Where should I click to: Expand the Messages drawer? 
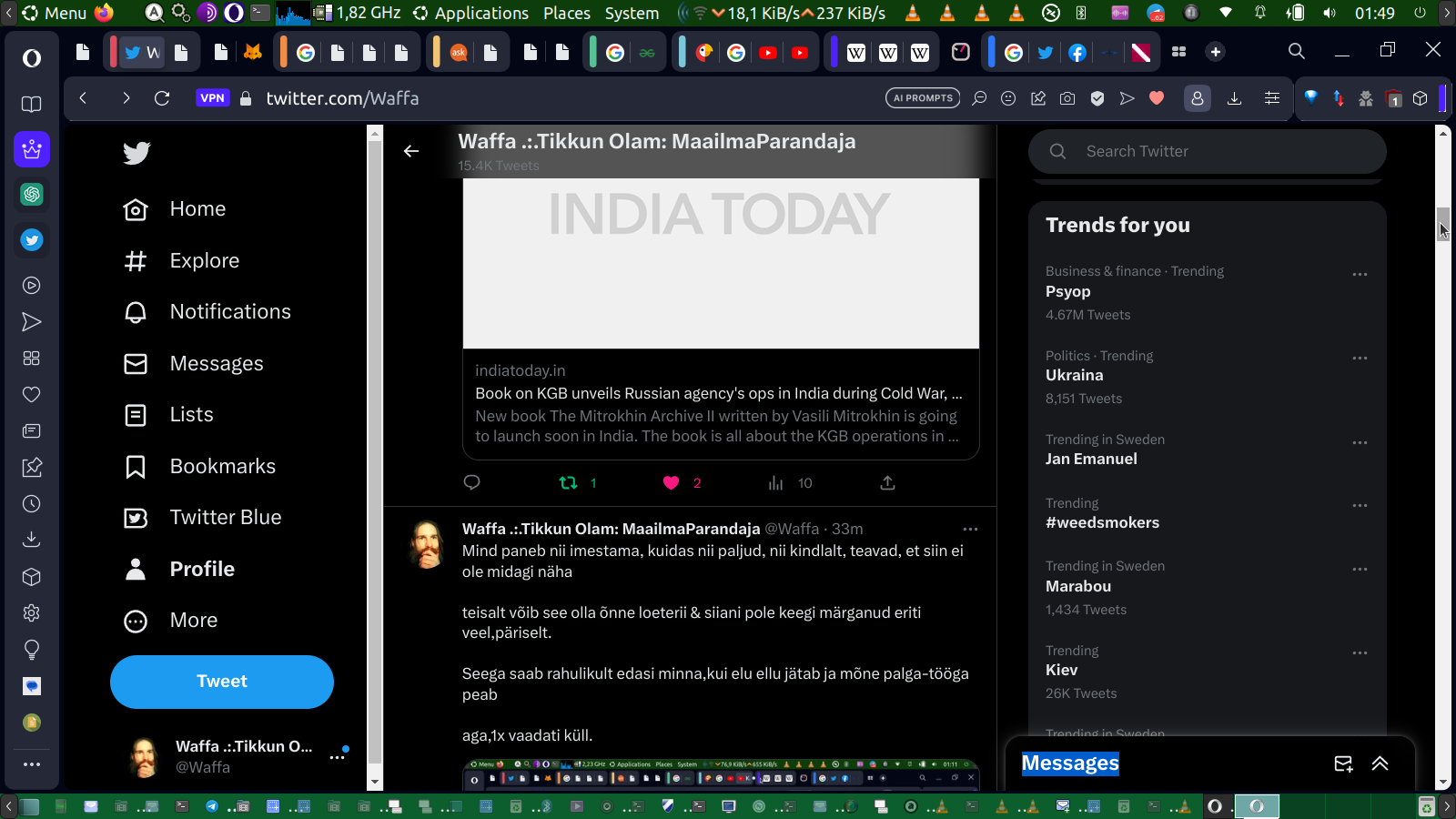tap(1380, 763)
